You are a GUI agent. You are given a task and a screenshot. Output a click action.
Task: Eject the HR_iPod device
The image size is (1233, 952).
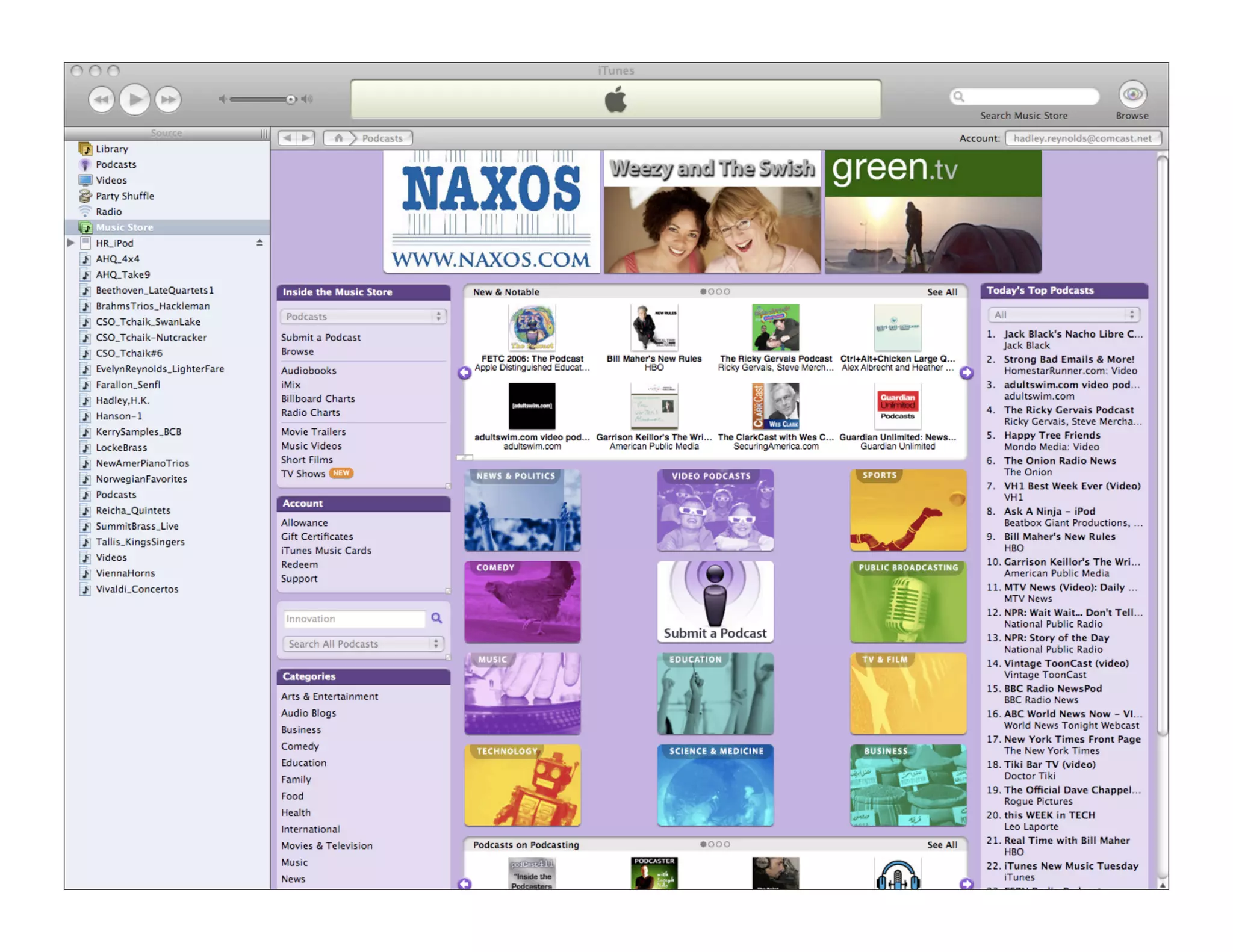[x=259, y=243]
